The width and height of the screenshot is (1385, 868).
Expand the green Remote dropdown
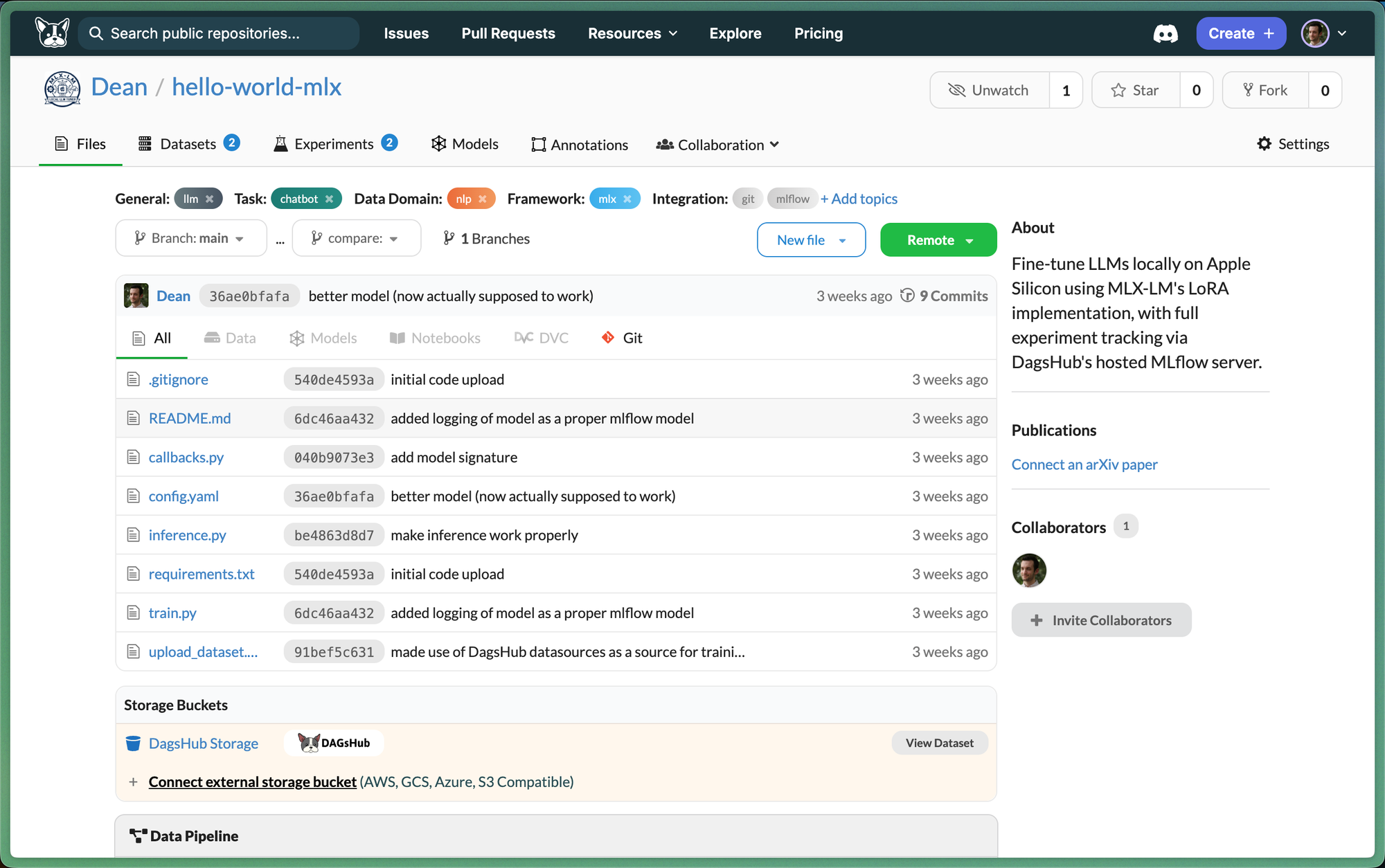click(x=938, y=240)
